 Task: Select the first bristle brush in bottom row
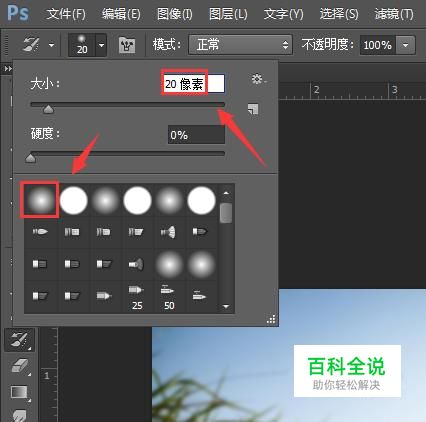point(40,296)
